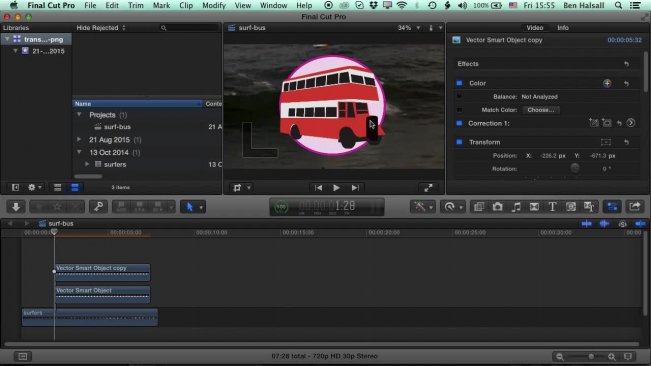The height and width of the screenshot is (366, 651).
Task: Open the Titles browser T icon
Action: pyautogui.click(x=552, y=207)
